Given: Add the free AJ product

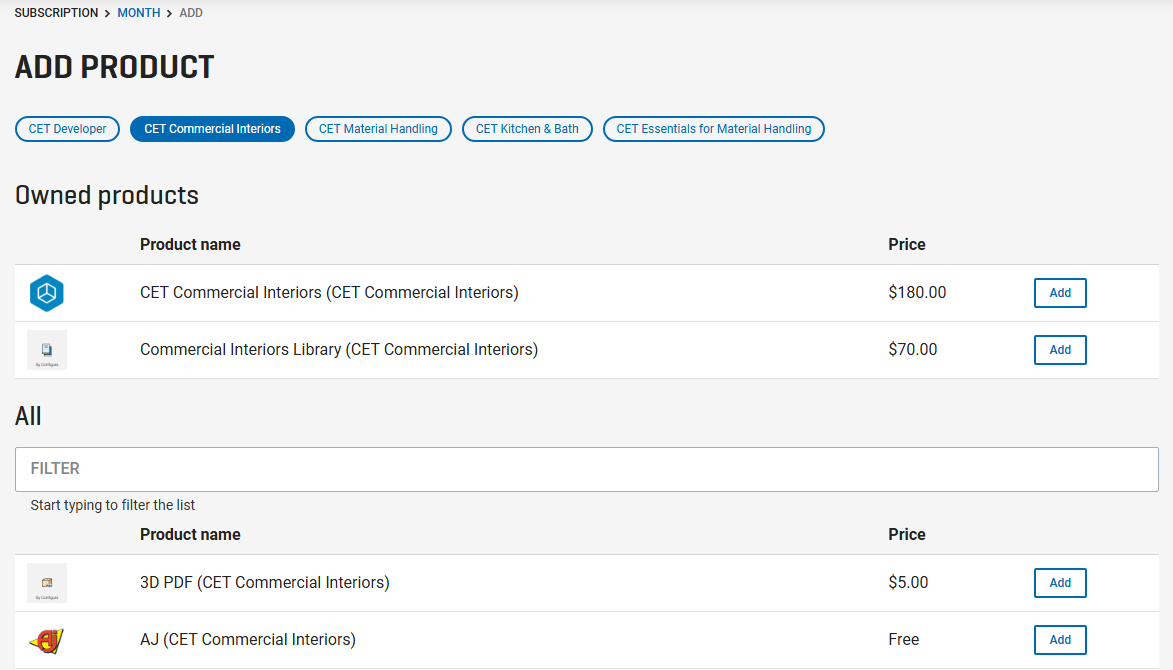Looking at the screenshot, I should click(1060, 640).
